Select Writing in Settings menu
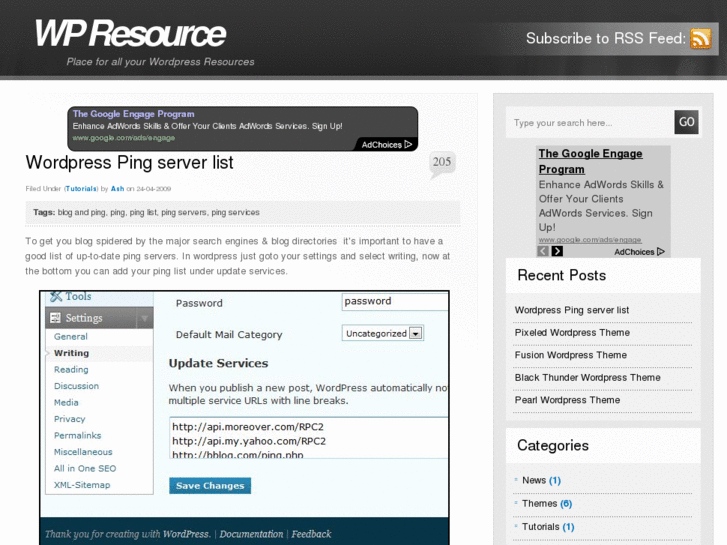 pyautogui.click(x=71, y=353)
